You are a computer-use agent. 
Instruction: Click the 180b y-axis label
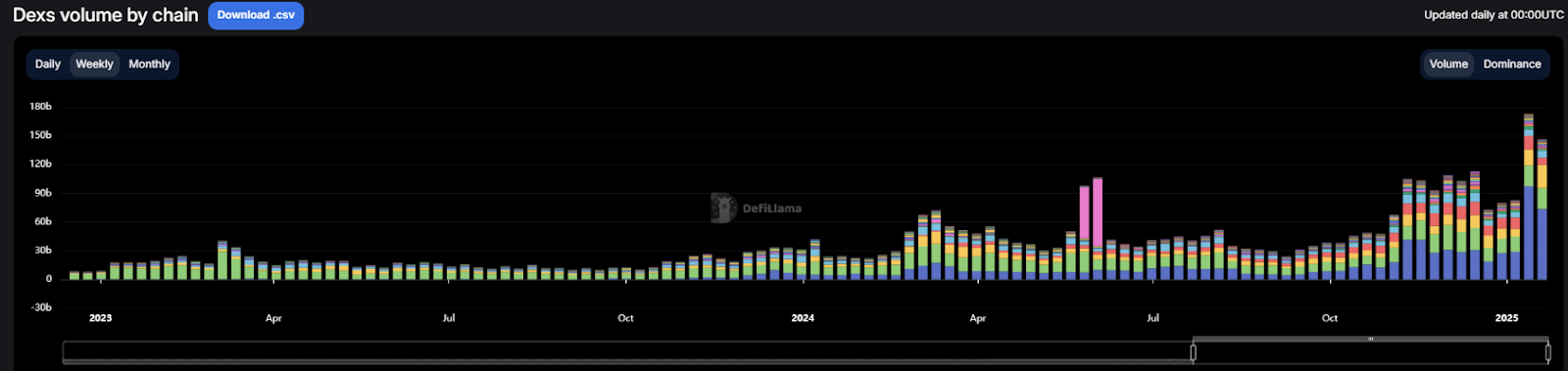[40, 106]
